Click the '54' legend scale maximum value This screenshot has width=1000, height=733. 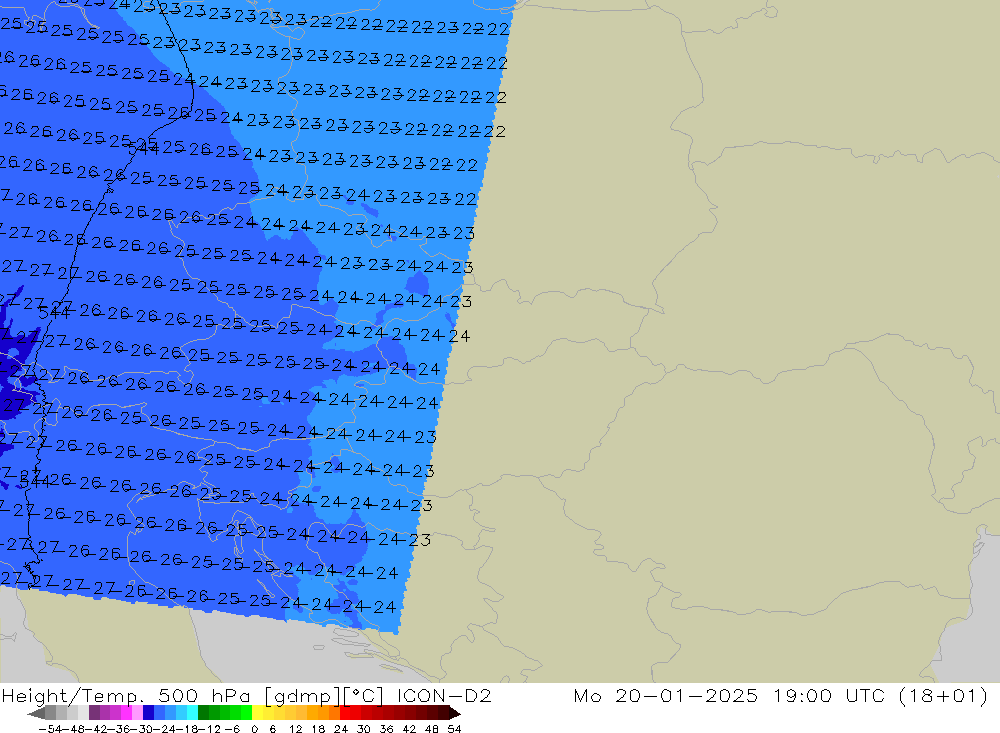coord(453,729)
